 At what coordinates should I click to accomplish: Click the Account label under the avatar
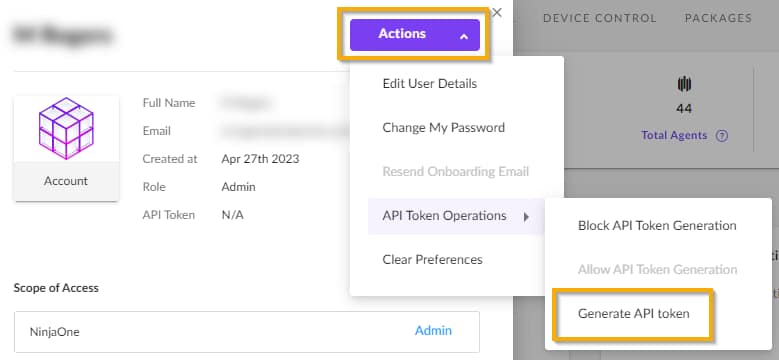[66, 181]
